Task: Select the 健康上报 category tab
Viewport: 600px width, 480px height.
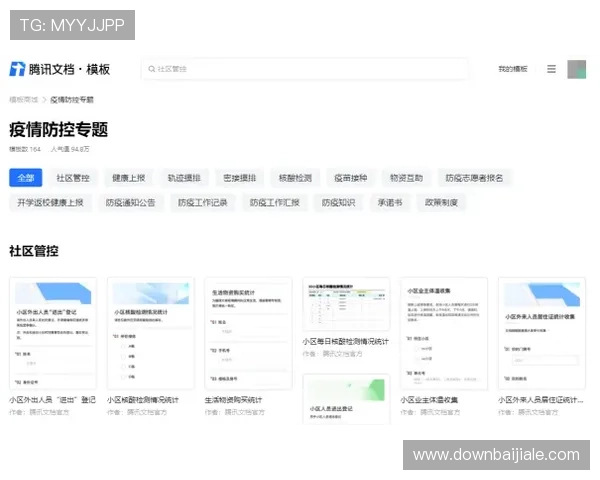Action: tap(129, 178)
